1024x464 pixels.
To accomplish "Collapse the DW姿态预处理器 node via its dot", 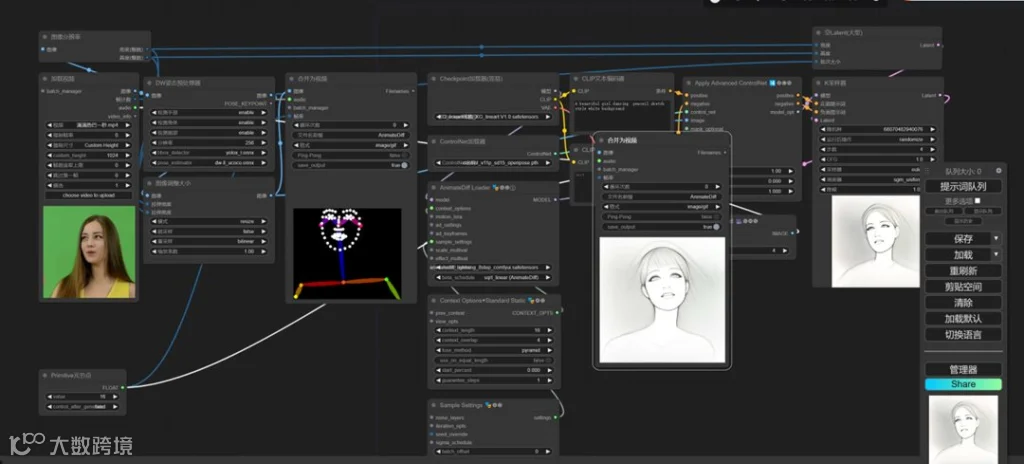I will [148, 83].
